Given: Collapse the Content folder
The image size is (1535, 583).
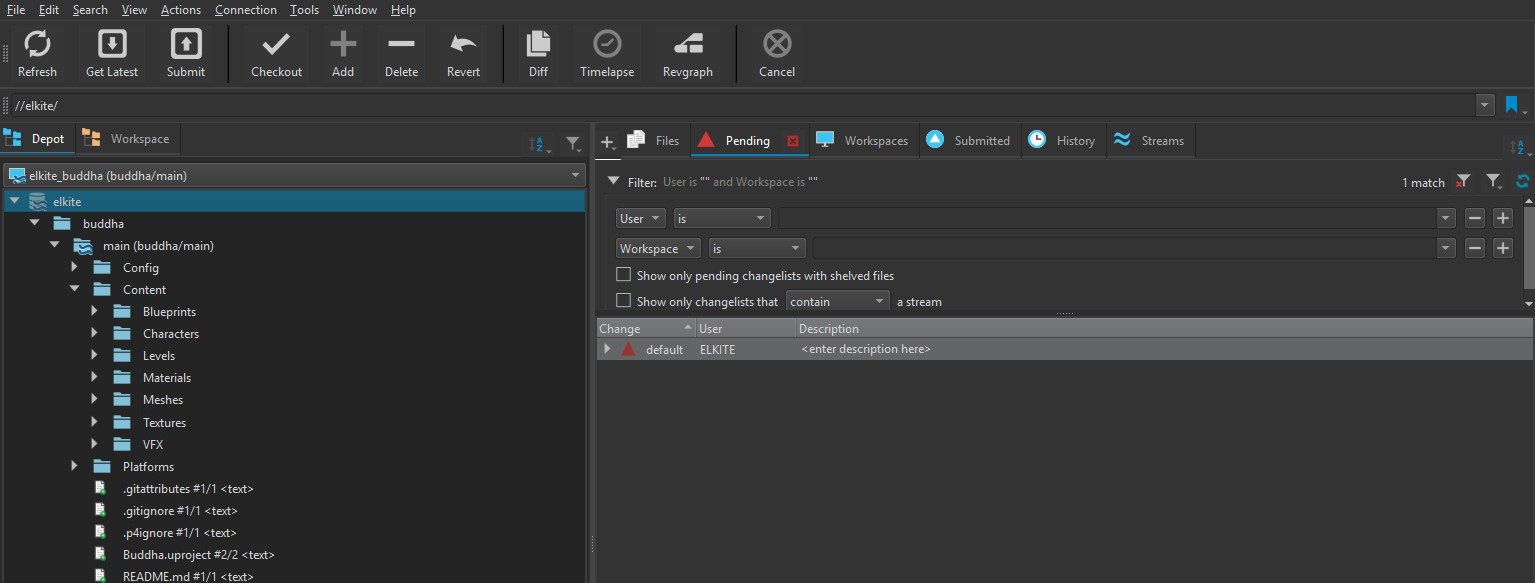Looking at the screenshot, I should coord(74,289).
